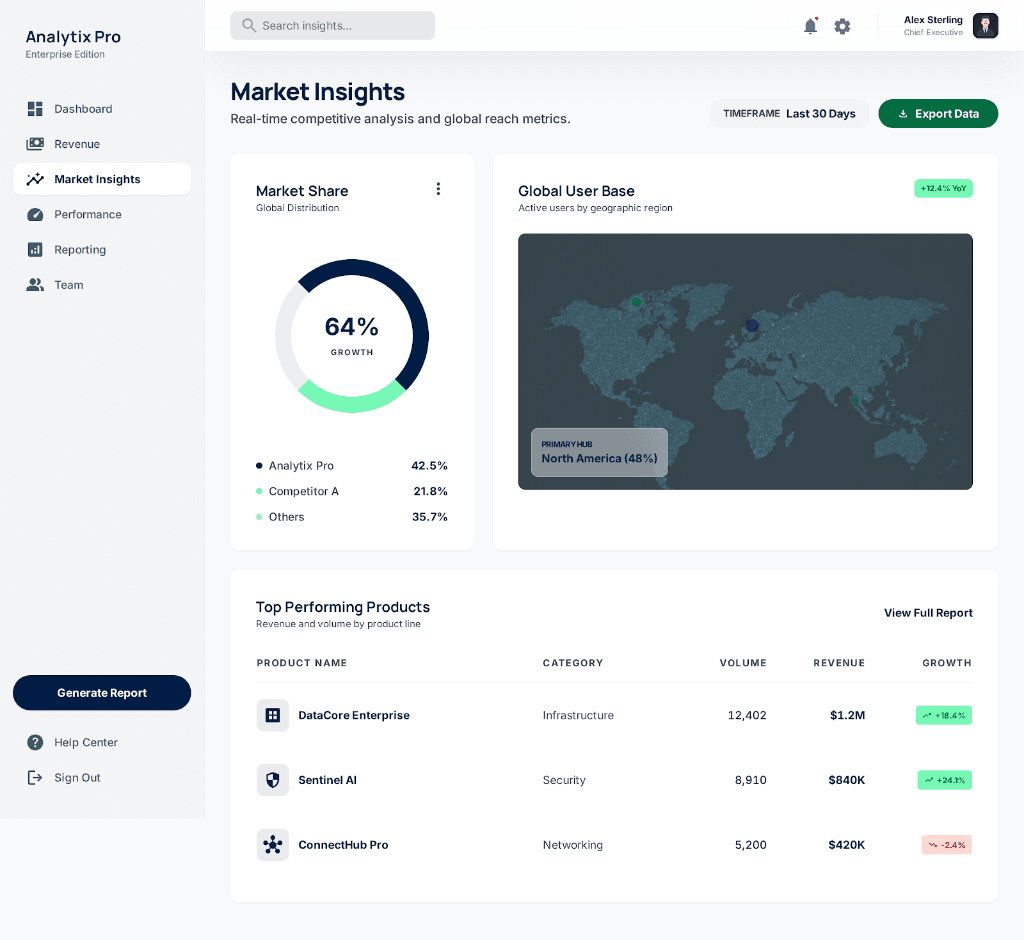This screenshot has width=1024, height=940.
Task: Open Reporting from the sidebar icon
Action: tap(35, 249)
